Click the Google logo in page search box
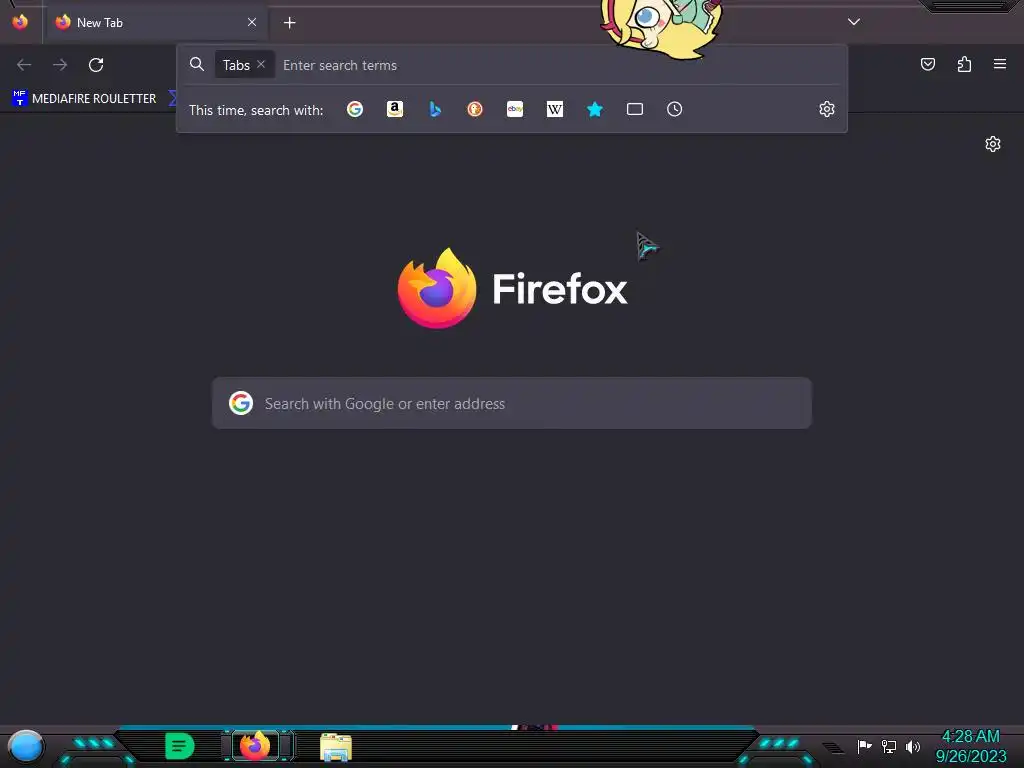 coord(241,403)
